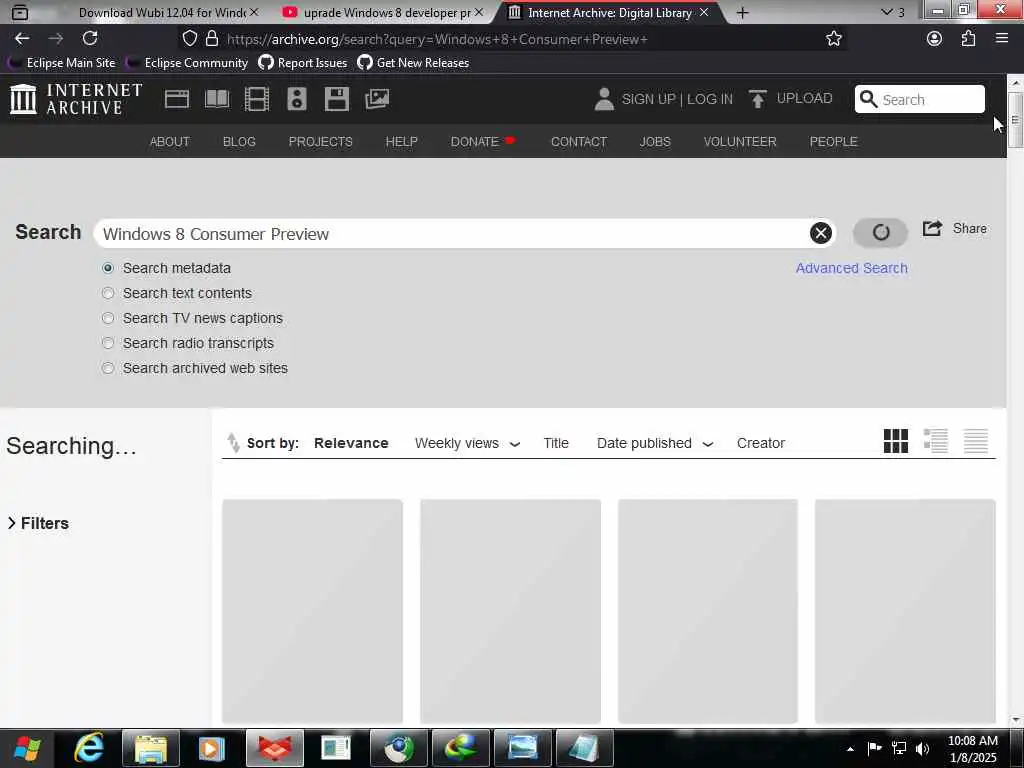The image size is (1024, 768).
Task: Open the Blog menu item
Action: coord(239,142)
